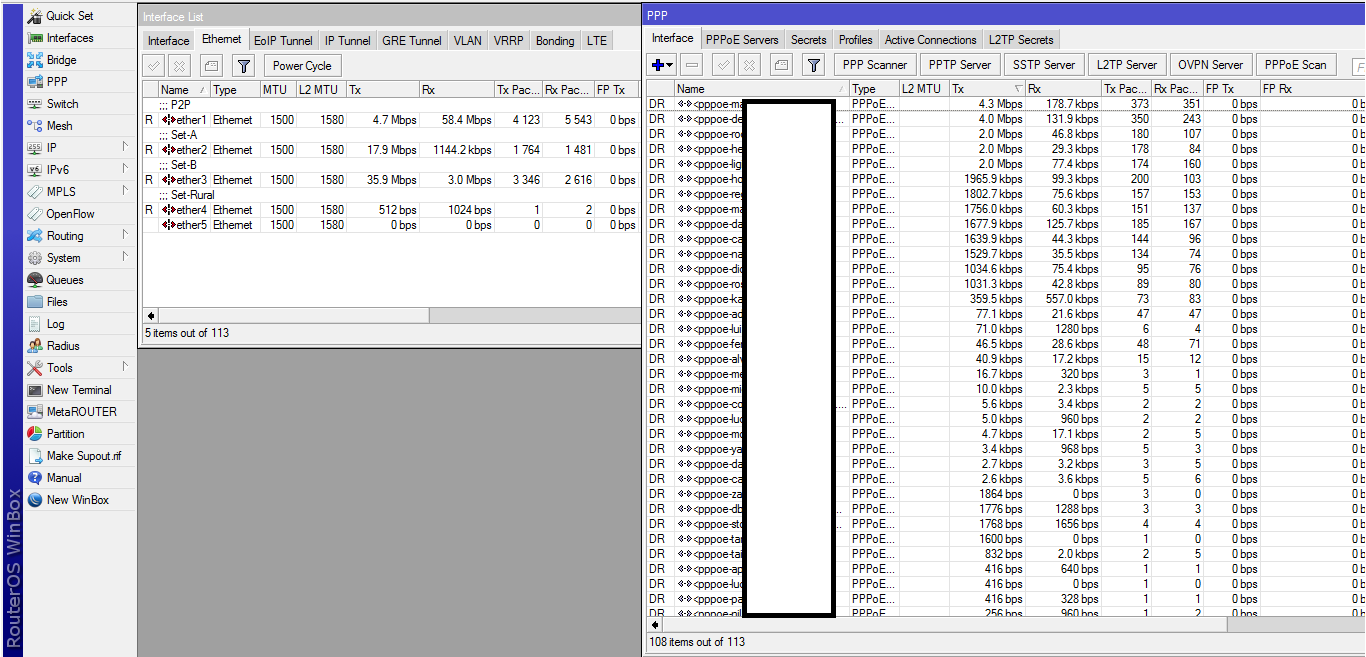1366x657 pixels.
Task: Select the ether4 interface row
Action: coord(390,210)
